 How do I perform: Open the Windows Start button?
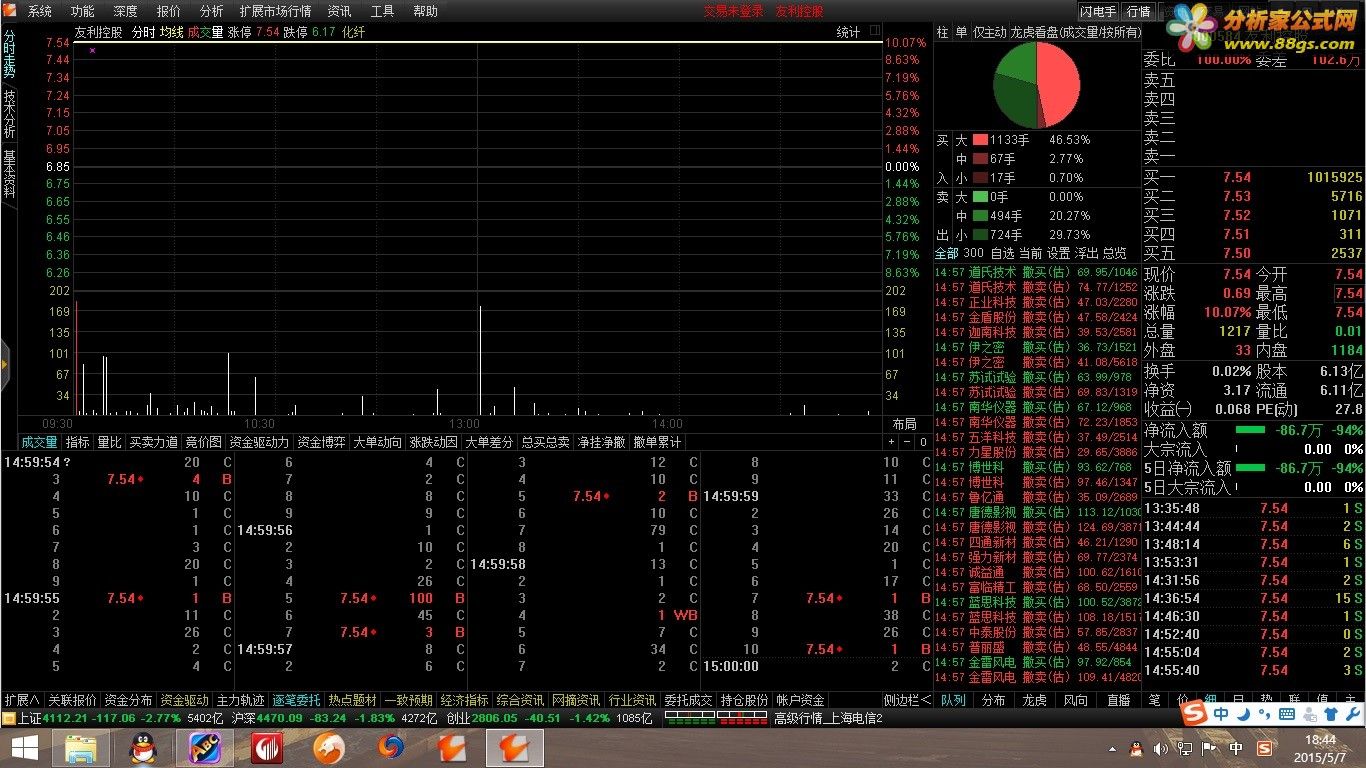click(23, 747)
